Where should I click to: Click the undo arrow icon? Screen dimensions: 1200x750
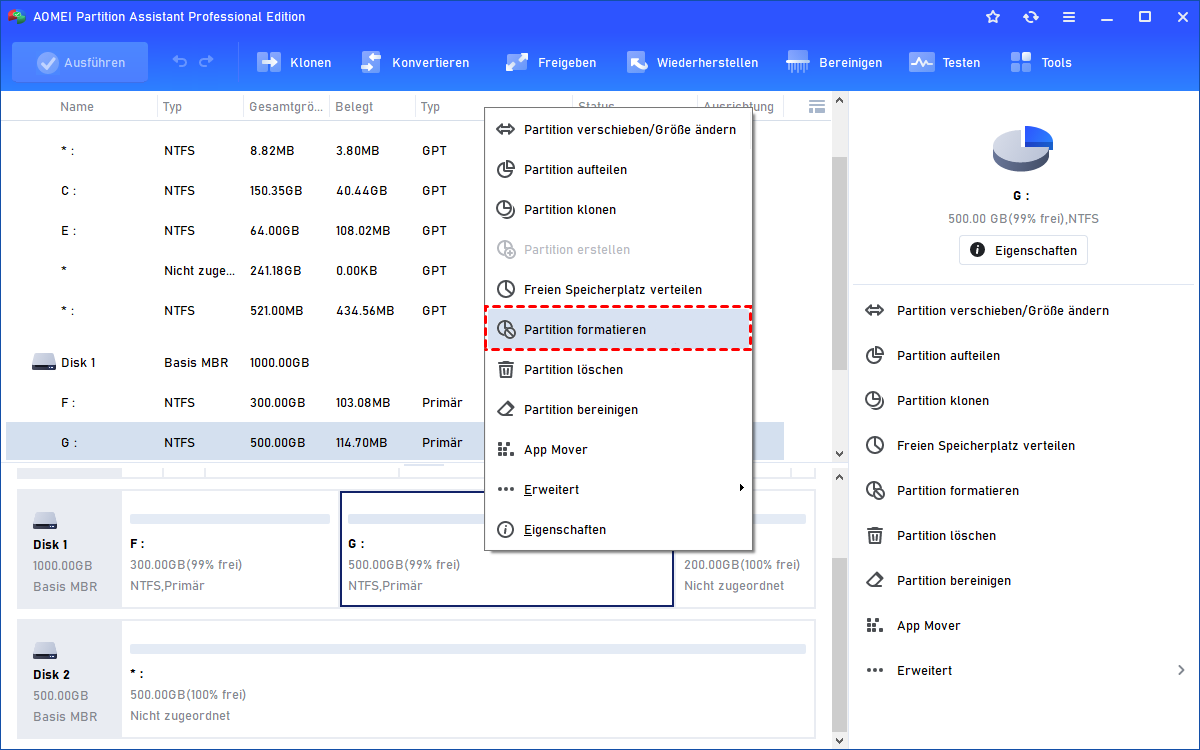tap(180, 62)
